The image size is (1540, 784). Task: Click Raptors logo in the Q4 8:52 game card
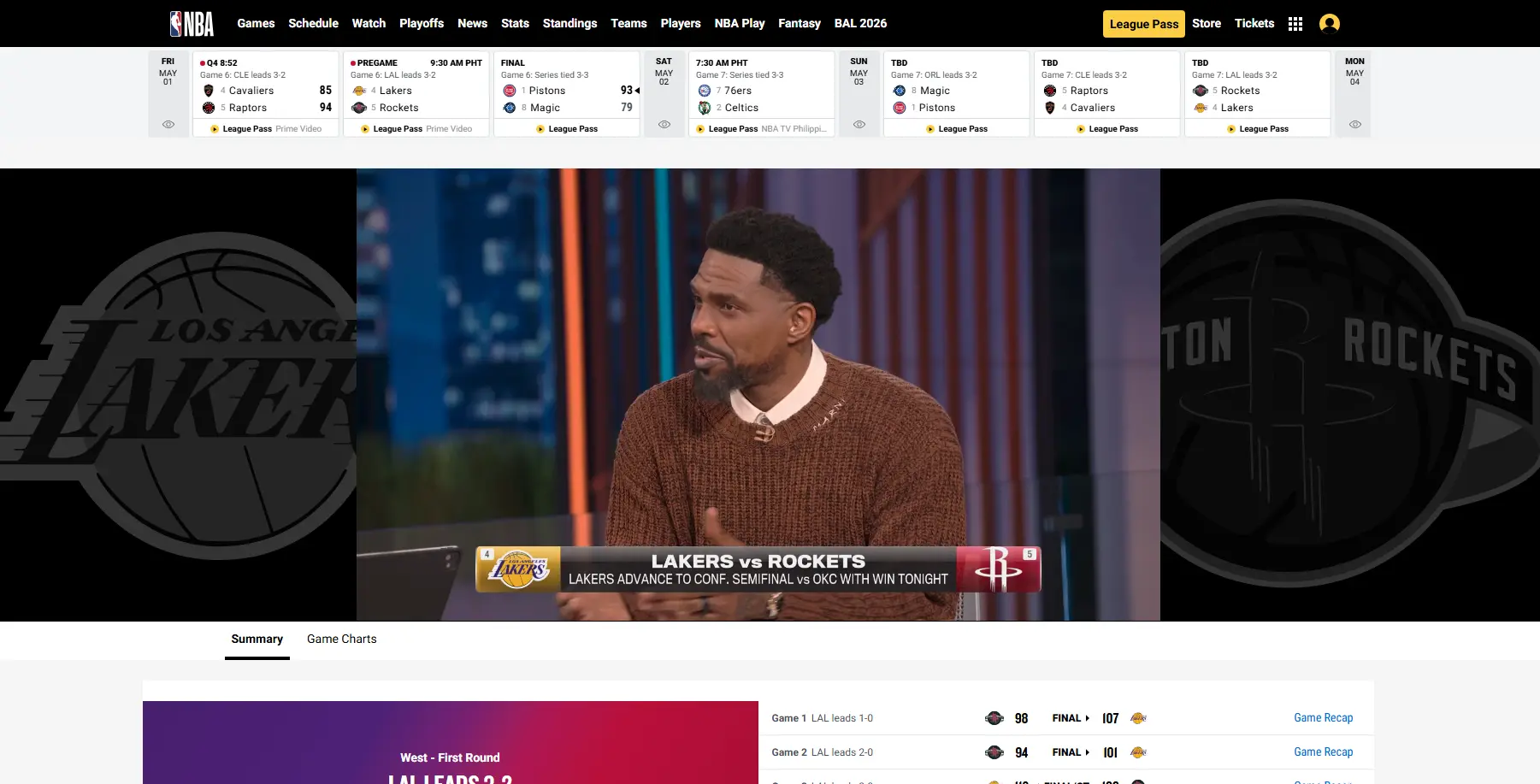209,108
